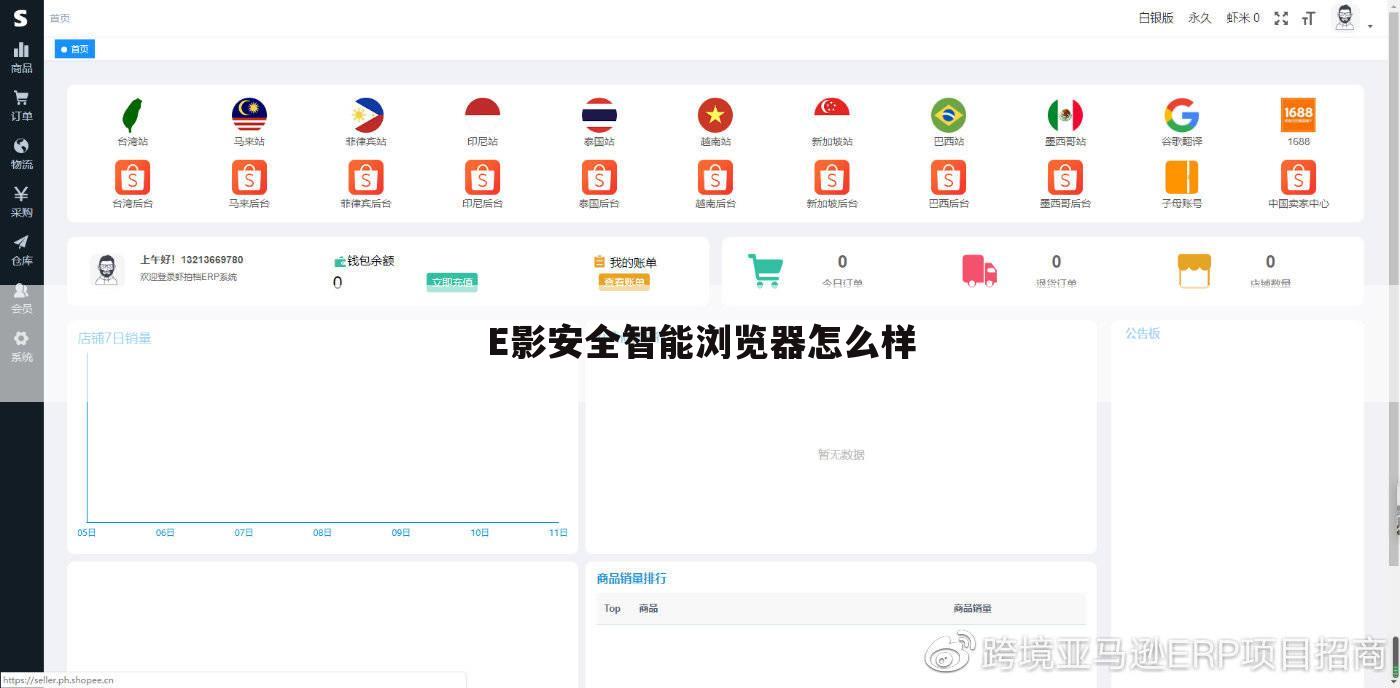Change font size with the Tt icon
The width and height of the screenshot is (1400, 688).
pos(1308,19)
